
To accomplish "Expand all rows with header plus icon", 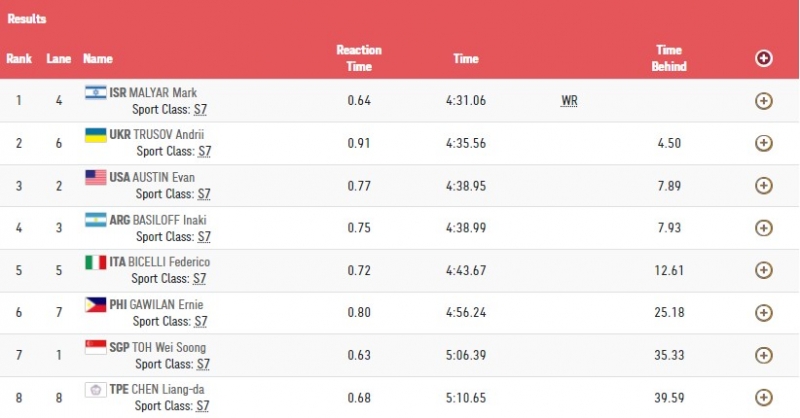I will (x=763, y=58).
